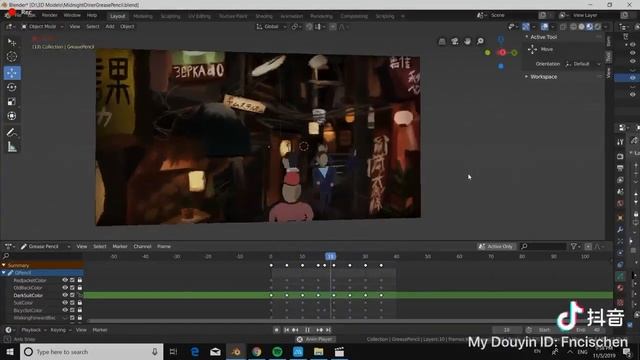Hide OldBlackColor layer
The width and height of the screenshot is (640, 360).
[x=65, y=287]
